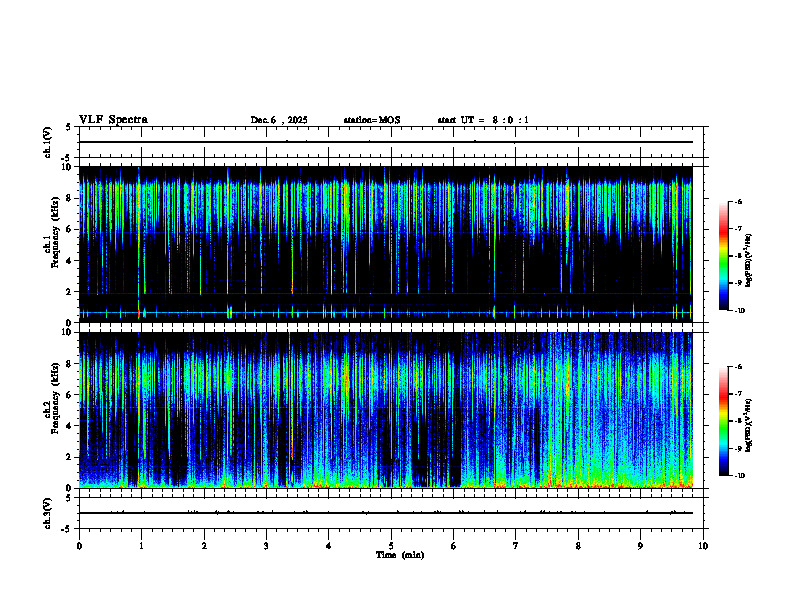Click the ch.2 spectrogram color scale bar
This screenshot has width=792, height=612.
(x=724, y=421)
